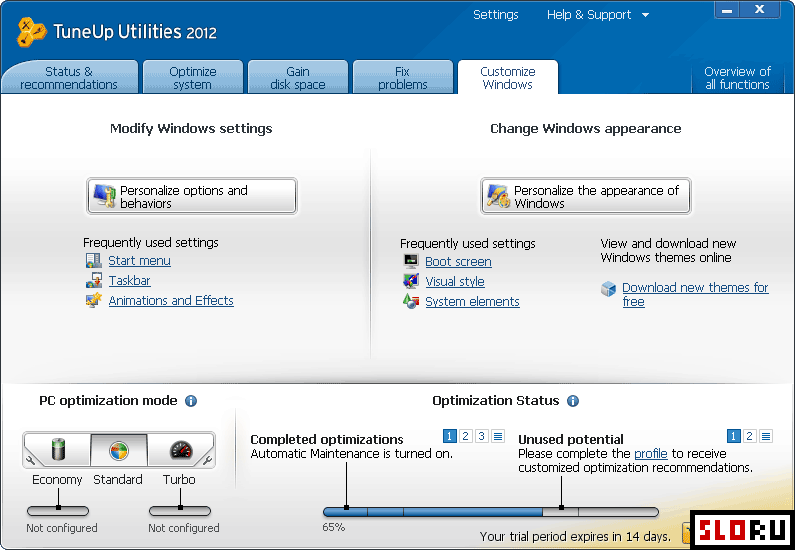The width and height of the screenshot is (795, 550).
Task: Open Optimization Status info icon
Action: point(573,401)
